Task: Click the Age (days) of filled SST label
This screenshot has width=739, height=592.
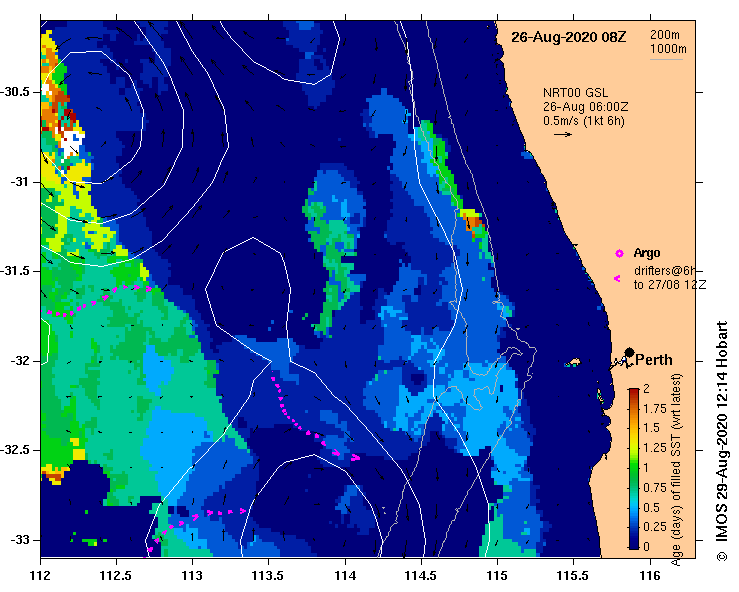Action: click(676, 470)
